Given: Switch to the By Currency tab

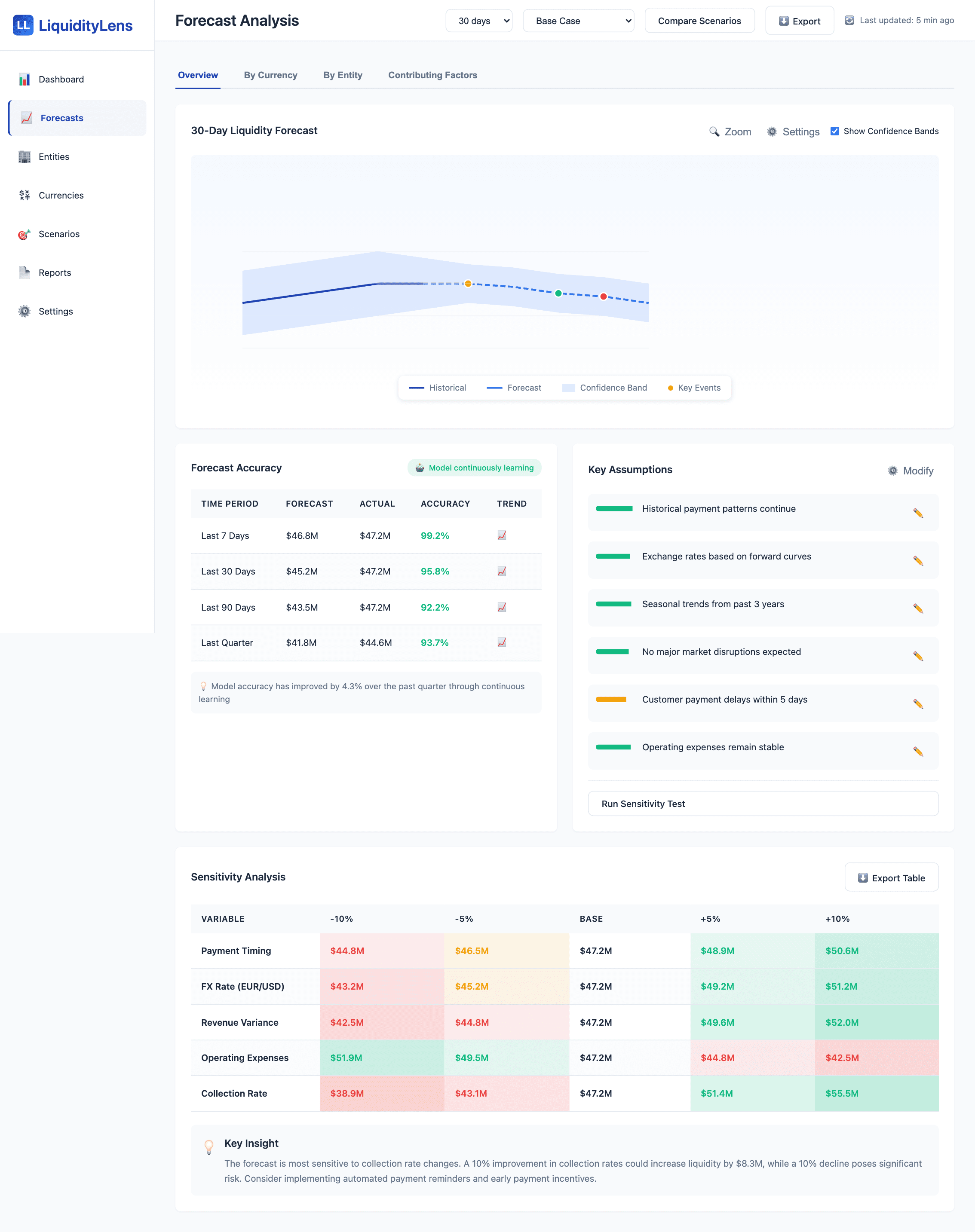Looking at the screenshot, I should tap(270, 75).
